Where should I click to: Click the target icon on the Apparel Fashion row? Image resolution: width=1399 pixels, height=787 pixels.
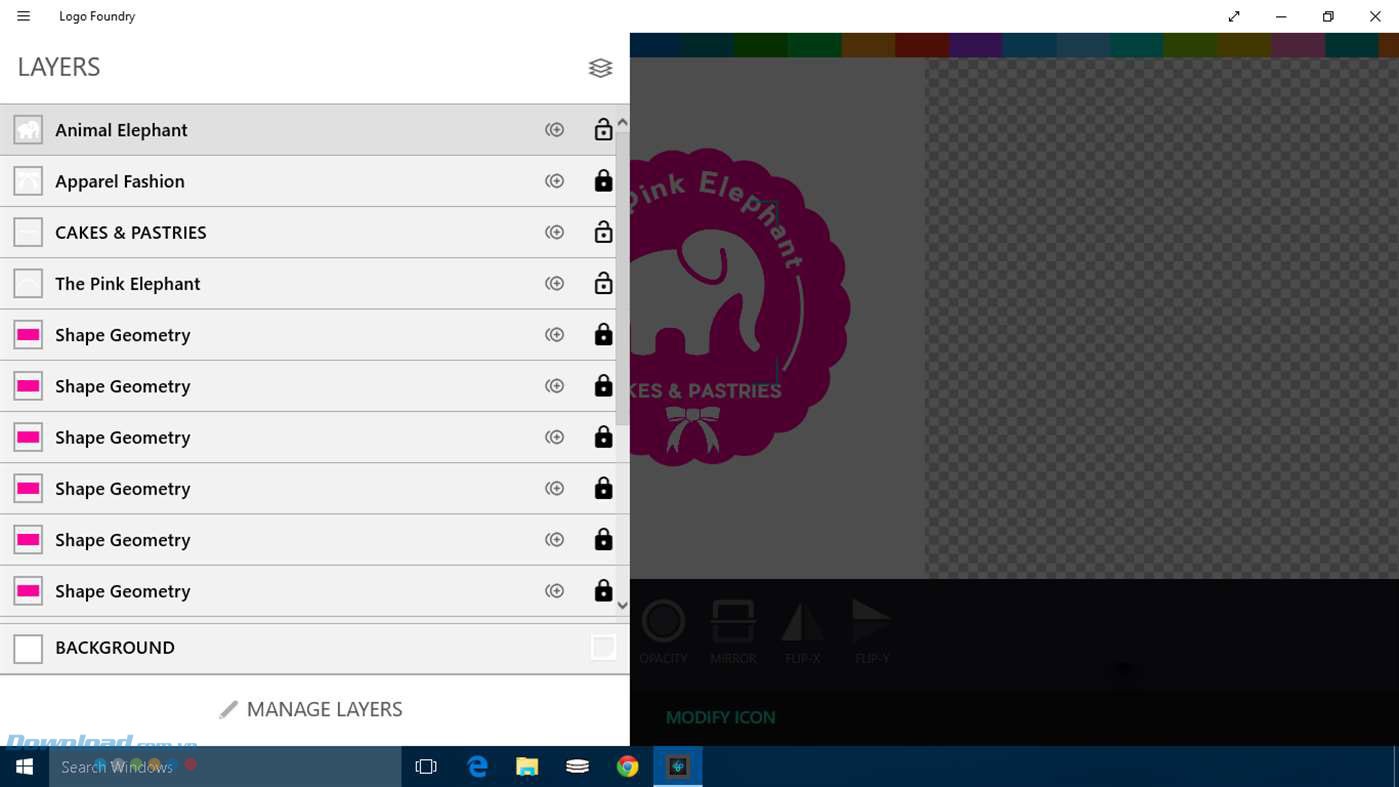[554, 181]
